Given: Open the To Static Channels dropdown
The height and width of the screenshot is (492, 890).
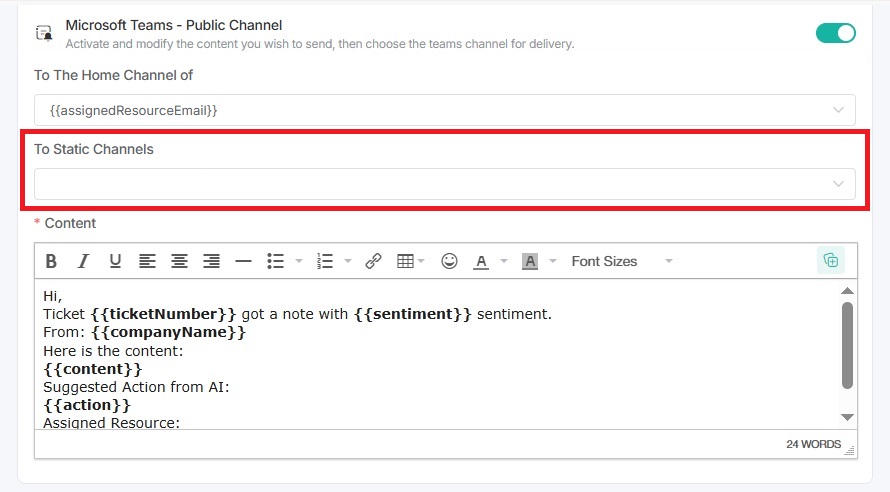Looking at the screenshot, I should pyautogui.click(x=444, y=184).
